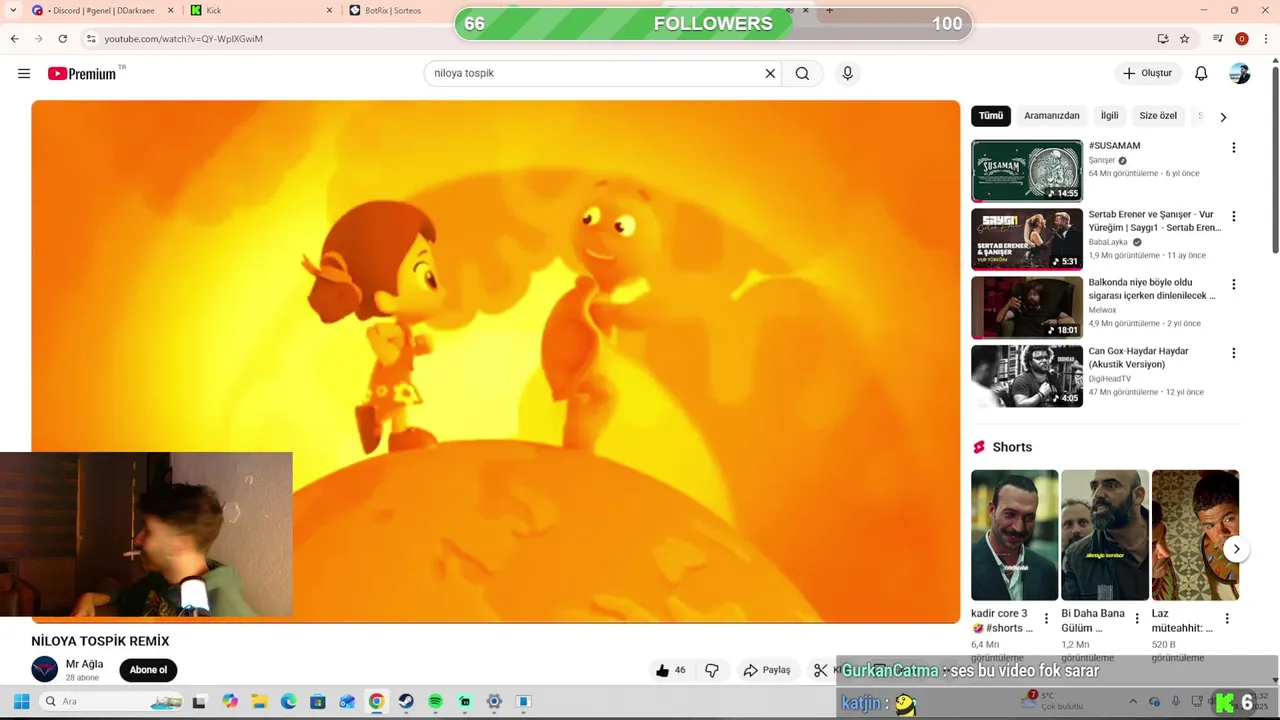Switch to Discord browser tab
This screenshot has height=720, width=1280.
click(102, 10)
